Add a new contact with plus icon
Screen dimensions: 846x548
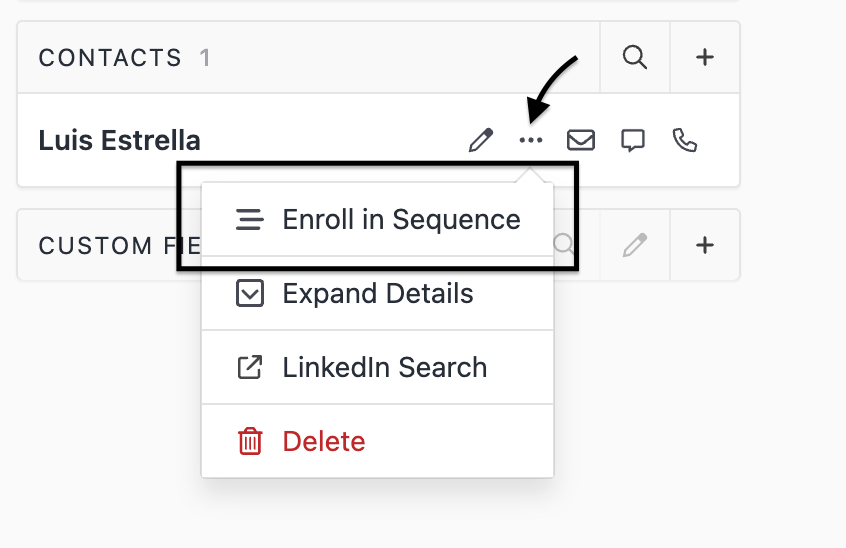click(705, 57)
